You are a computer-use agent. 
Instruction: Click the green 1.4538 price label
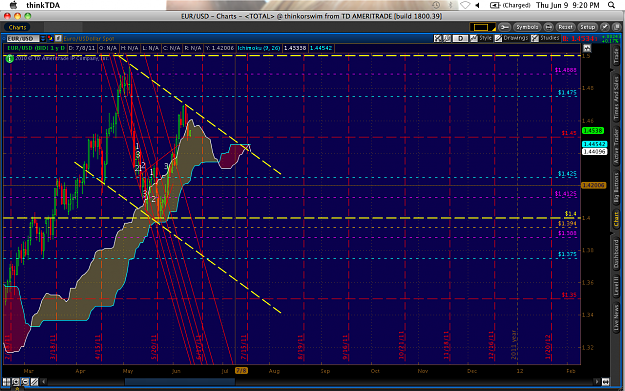tap(593, 131)
